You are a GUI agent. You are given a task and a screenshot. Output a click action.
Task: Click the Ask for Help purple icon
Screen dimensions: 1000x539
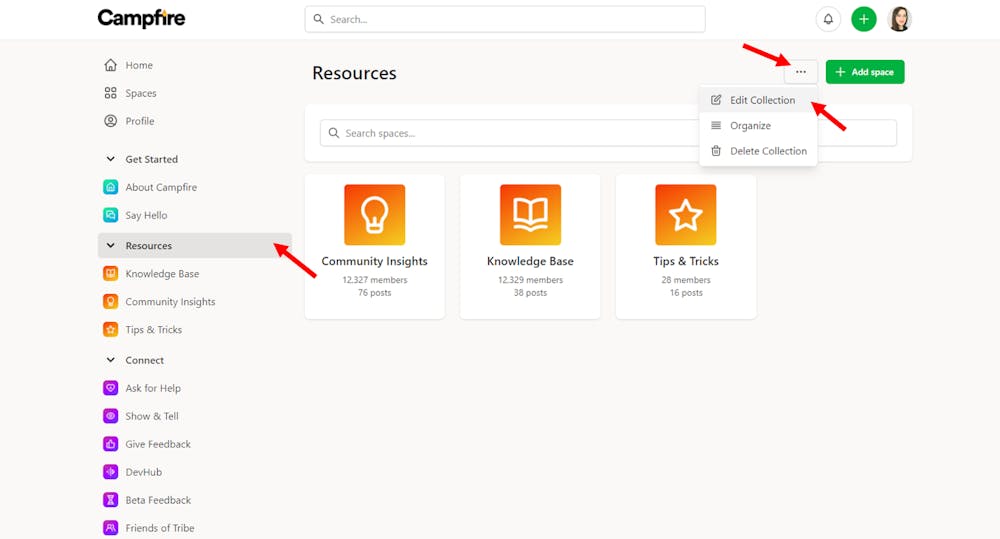click(110, 388)
